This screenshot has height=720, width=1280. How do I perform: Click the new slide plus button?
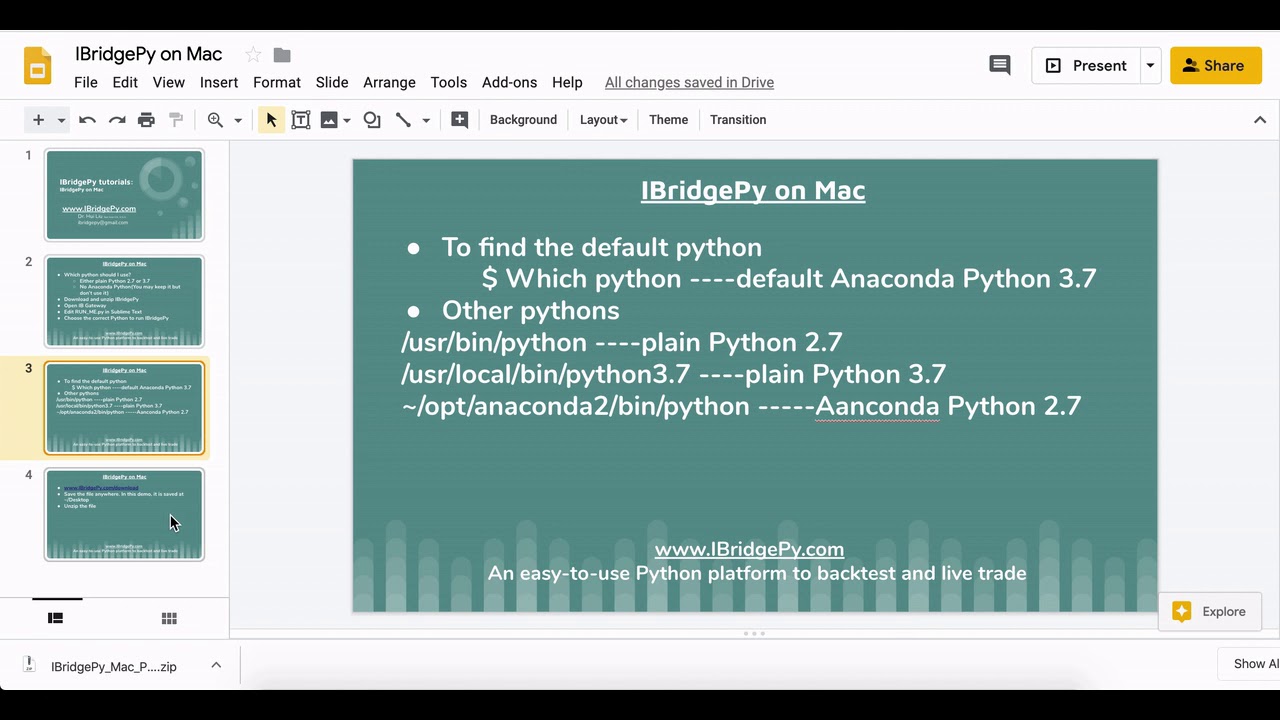click(x=38, y=120)
